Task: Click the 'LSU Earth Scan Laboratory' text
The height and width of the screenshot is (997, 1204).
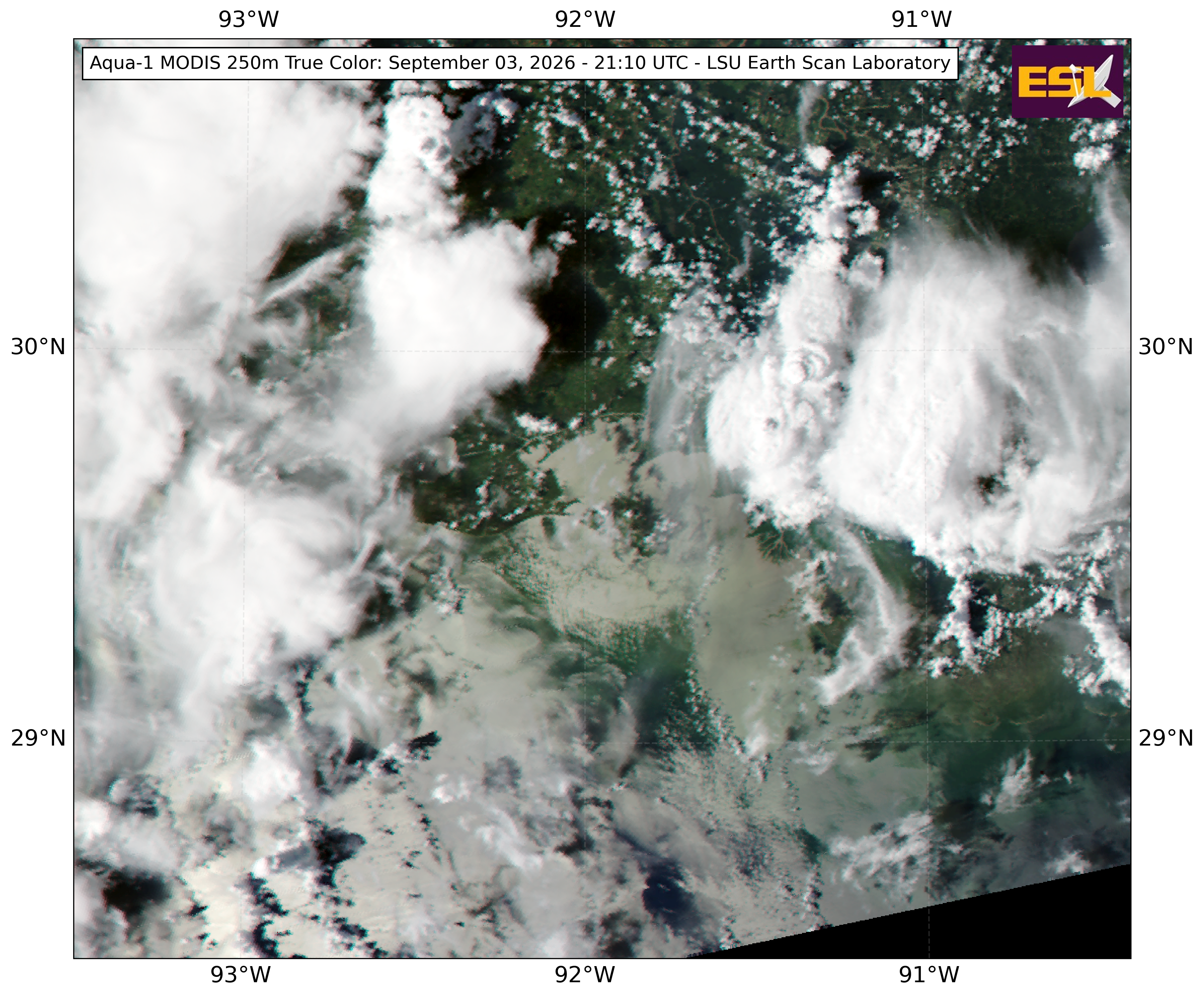Action: [829, 63]
